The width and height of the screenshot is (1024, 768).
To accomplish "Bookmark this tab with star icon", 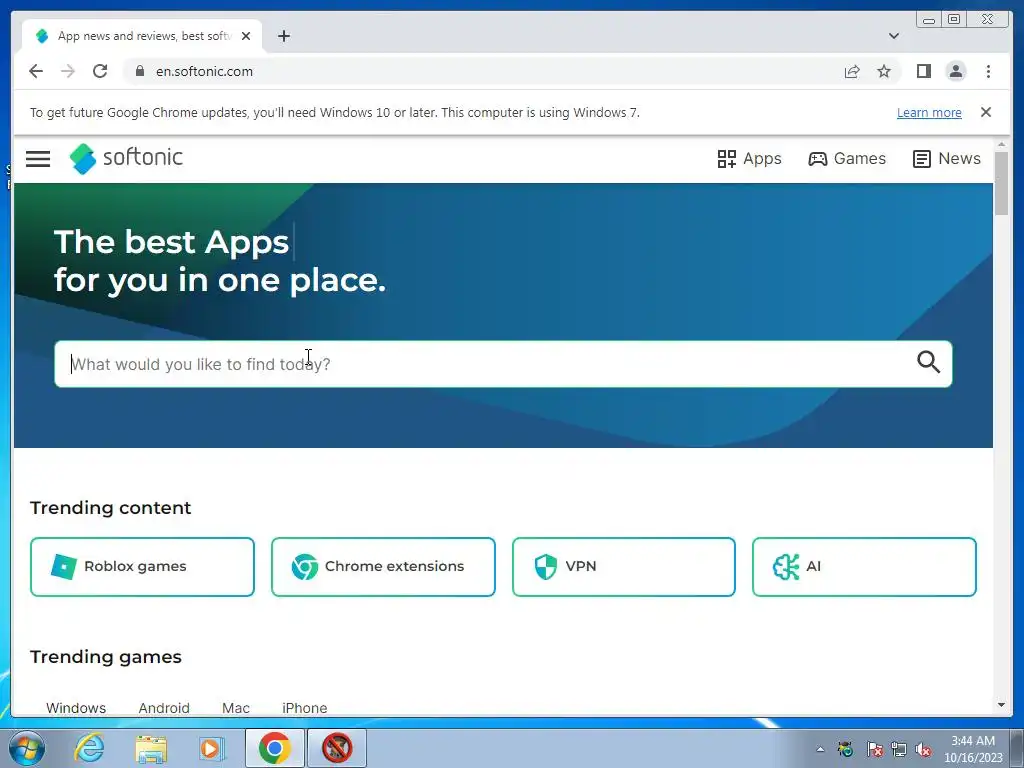I will [x=884, y=71].
